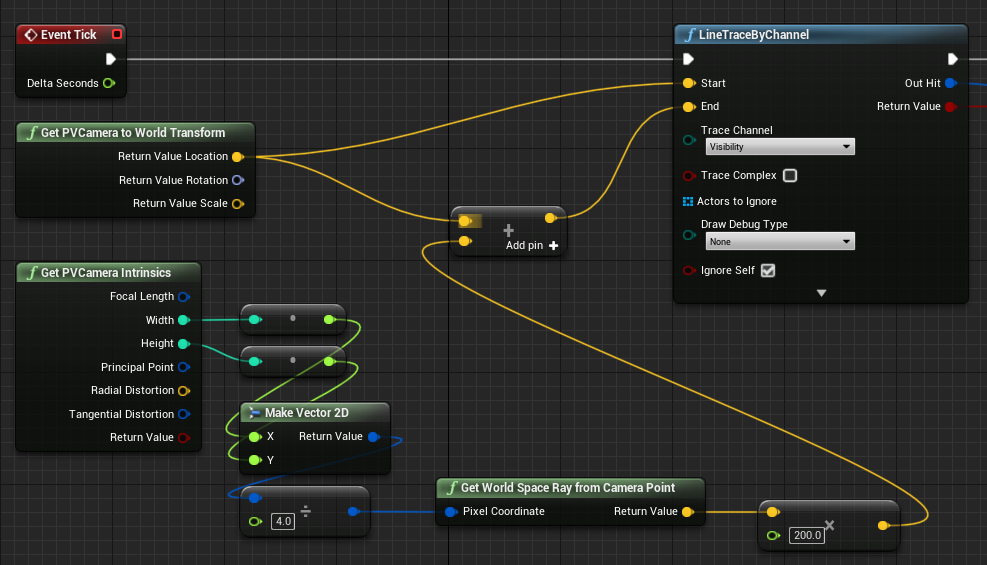Click multiply node vector output pin

click(884, 525)
